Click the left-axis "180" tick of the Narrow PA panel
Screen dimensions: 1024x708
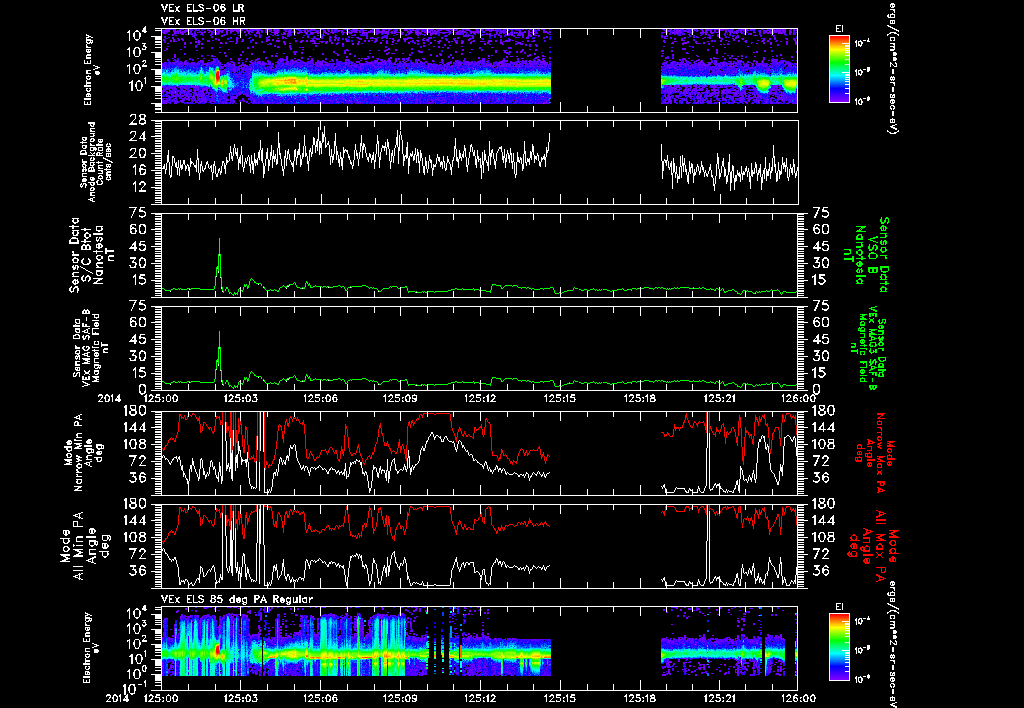coord(135,410)
